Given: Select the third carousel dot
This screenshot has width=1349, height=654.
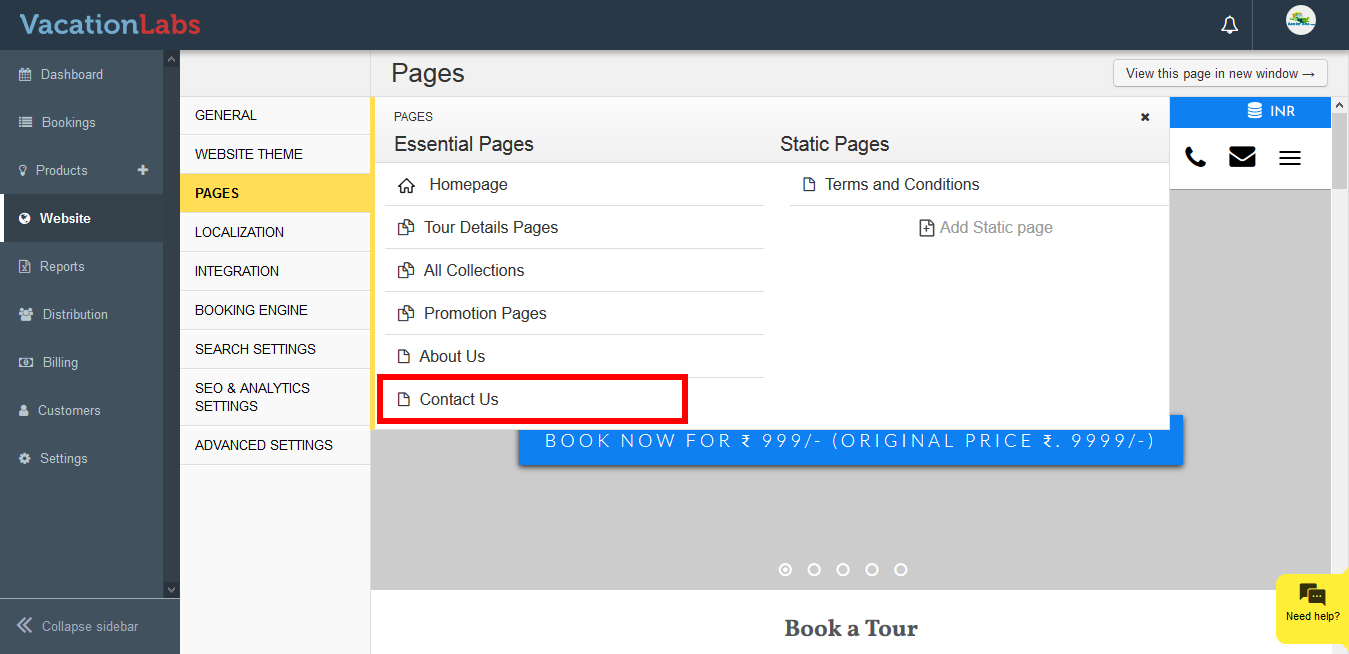Looking at the screenshot, I should point(843,569).
